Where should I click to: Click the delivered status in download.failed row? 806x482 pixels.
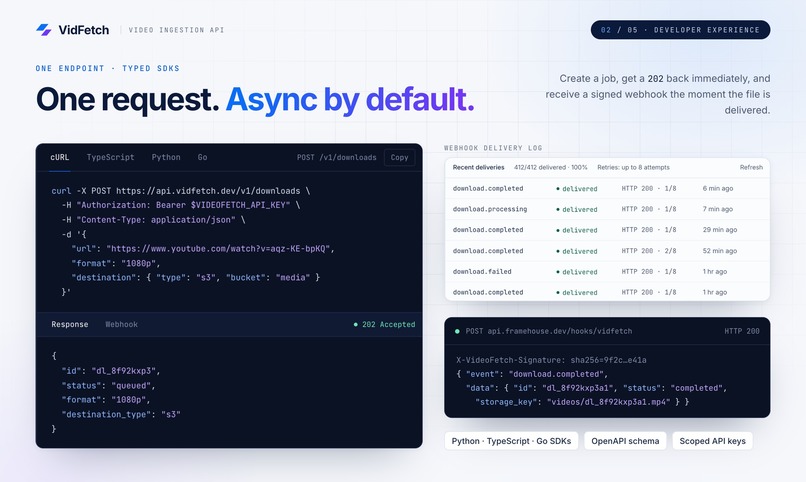pos(577,272)
